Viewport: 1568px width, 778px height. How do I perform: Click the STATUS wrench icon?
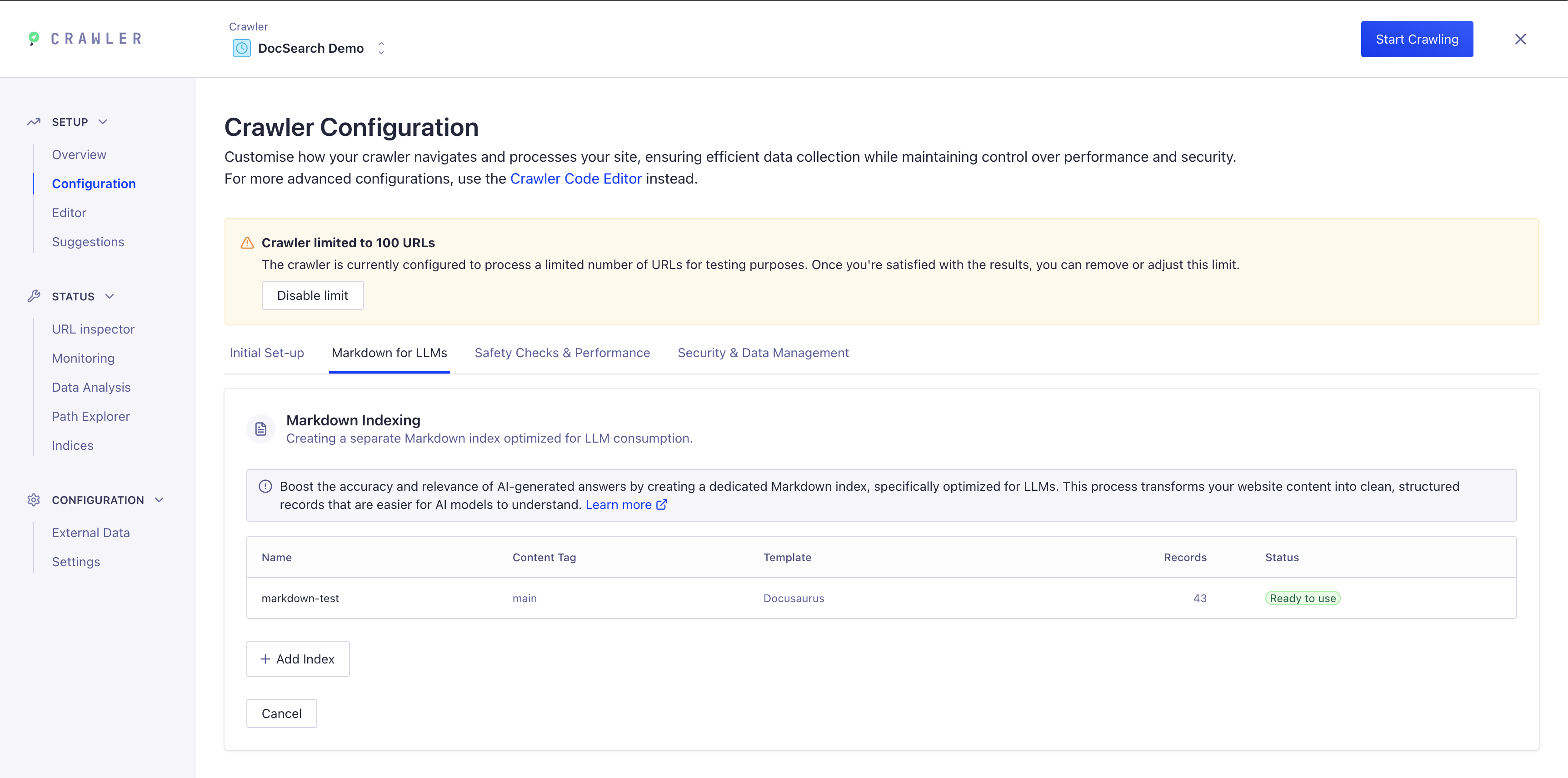(34, 296)
